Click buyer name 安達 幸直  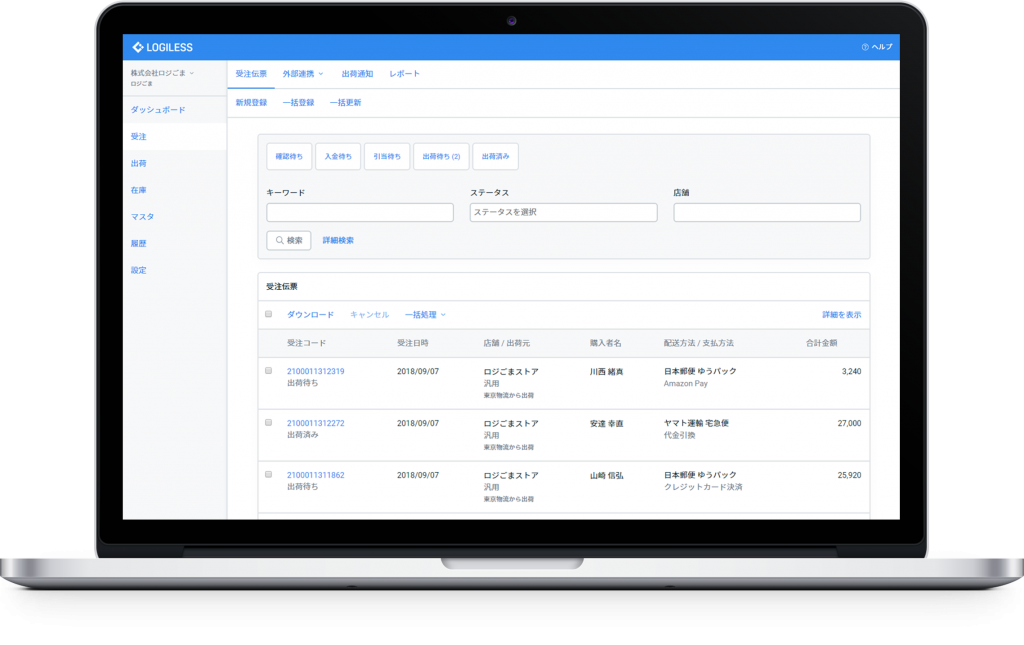pyautogui.click(x=607, y=424)
